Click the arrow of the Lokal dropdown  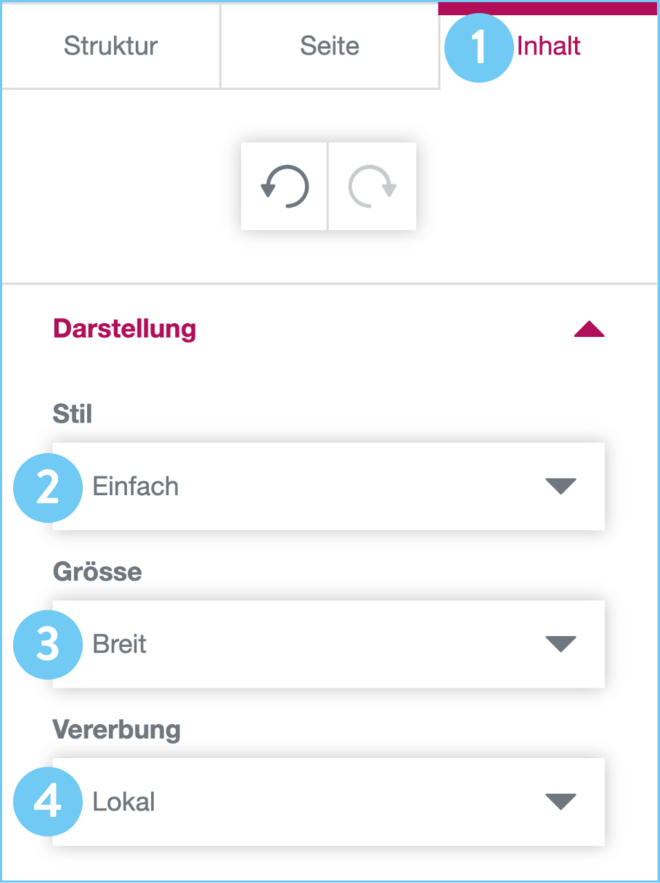tap(561, 802)
